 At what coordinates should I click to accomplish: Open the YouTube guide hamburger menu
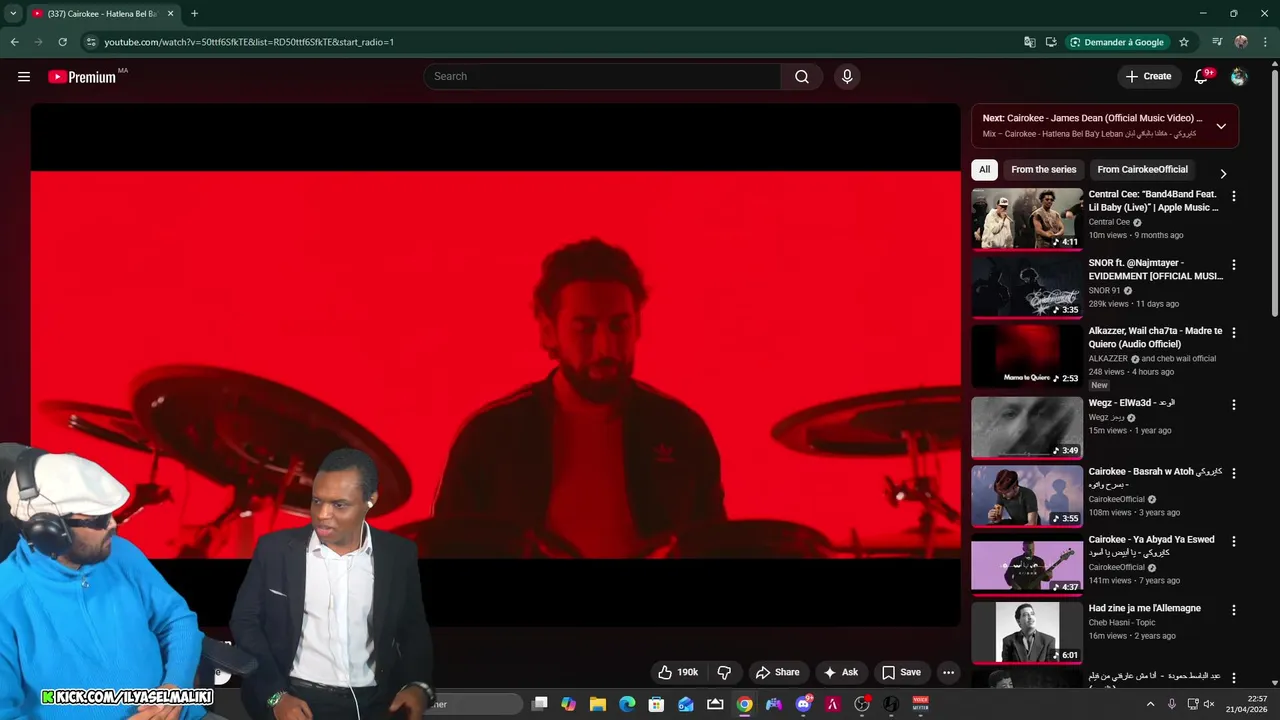click(24, 77)
